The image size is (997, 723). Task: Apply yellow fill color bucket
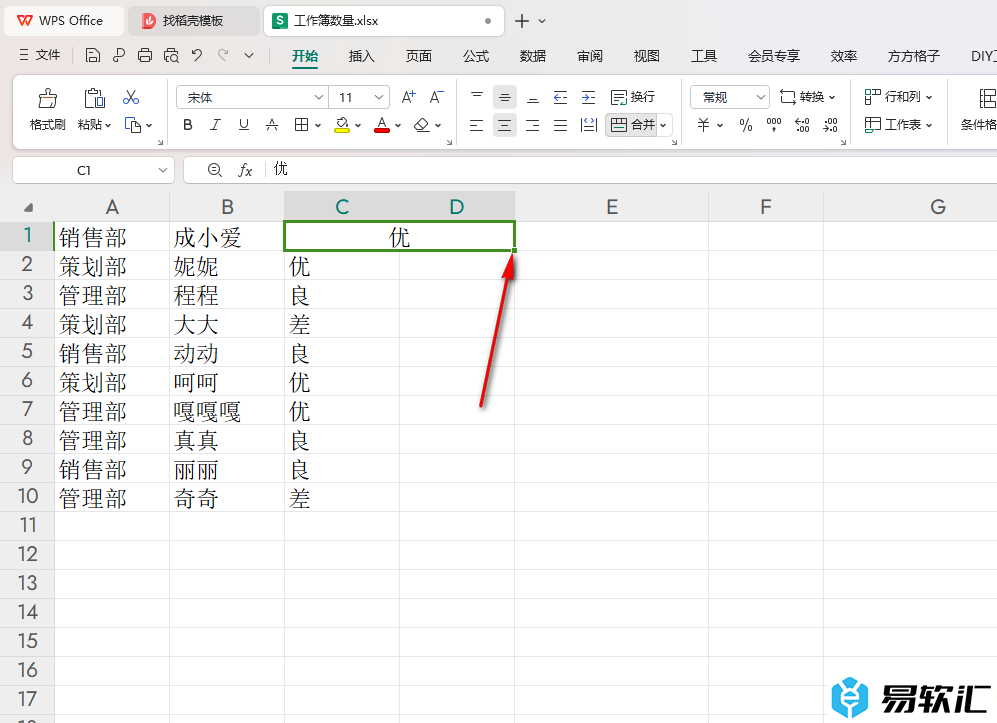coord(342,125)
